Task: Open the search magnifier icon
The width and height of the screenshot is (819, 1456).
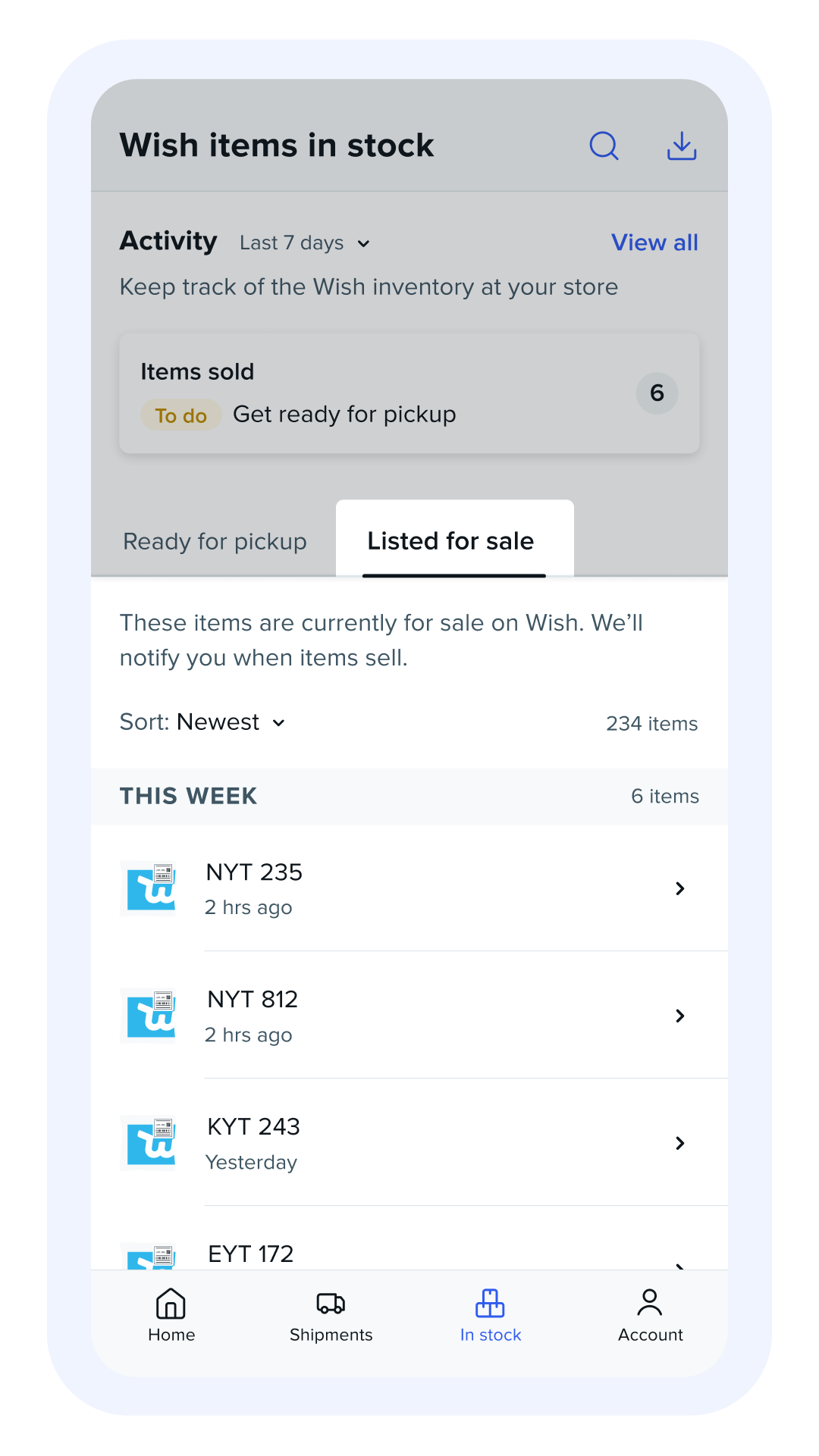Action: point(604,146)
